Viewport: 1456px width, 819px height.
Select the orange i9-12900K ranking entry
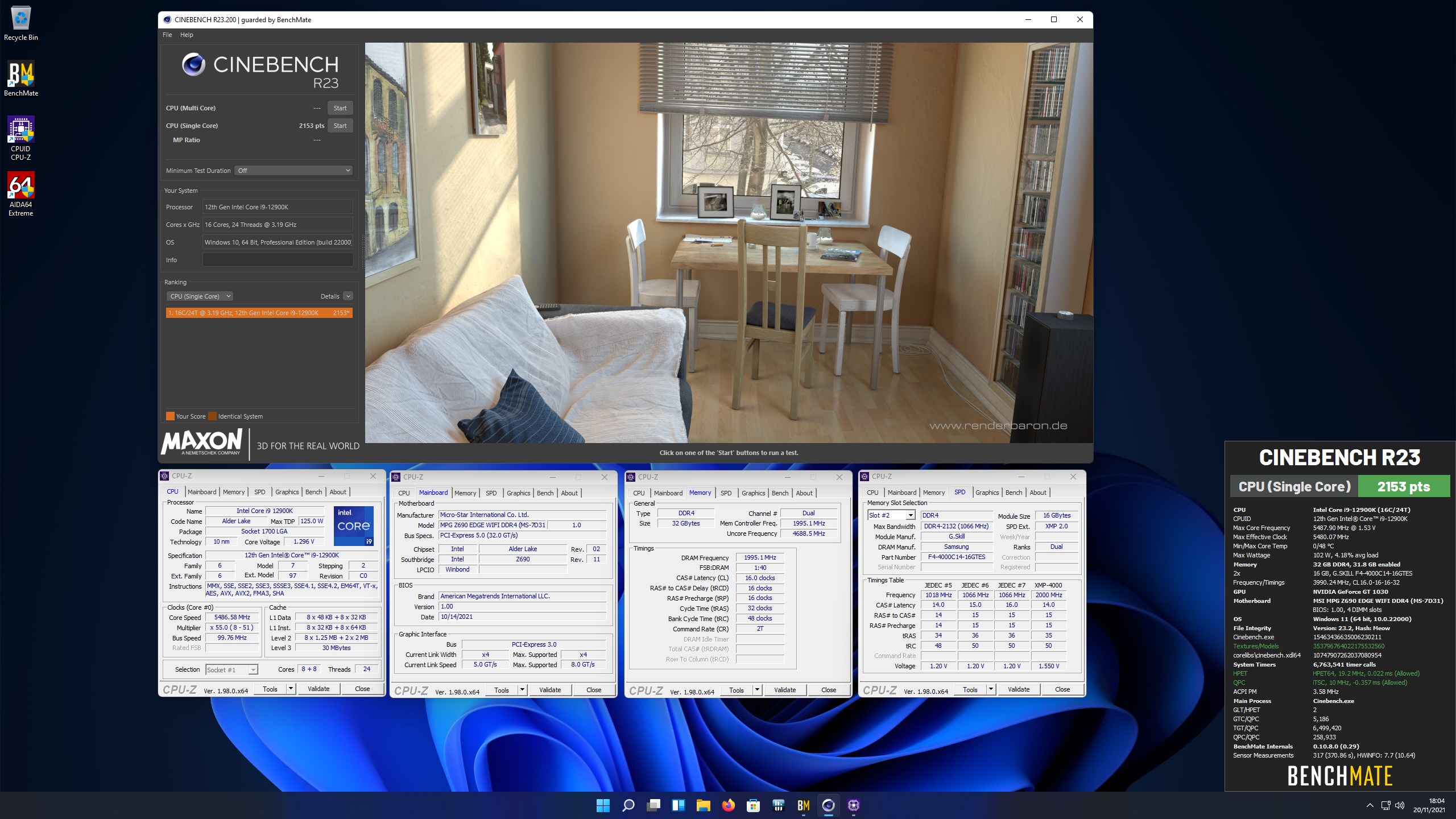pyautogui.click(x=259, y=313)
